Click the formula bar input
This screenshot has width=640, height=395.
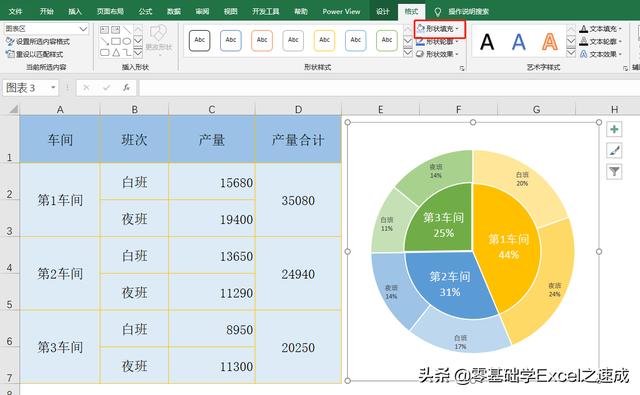389,88
